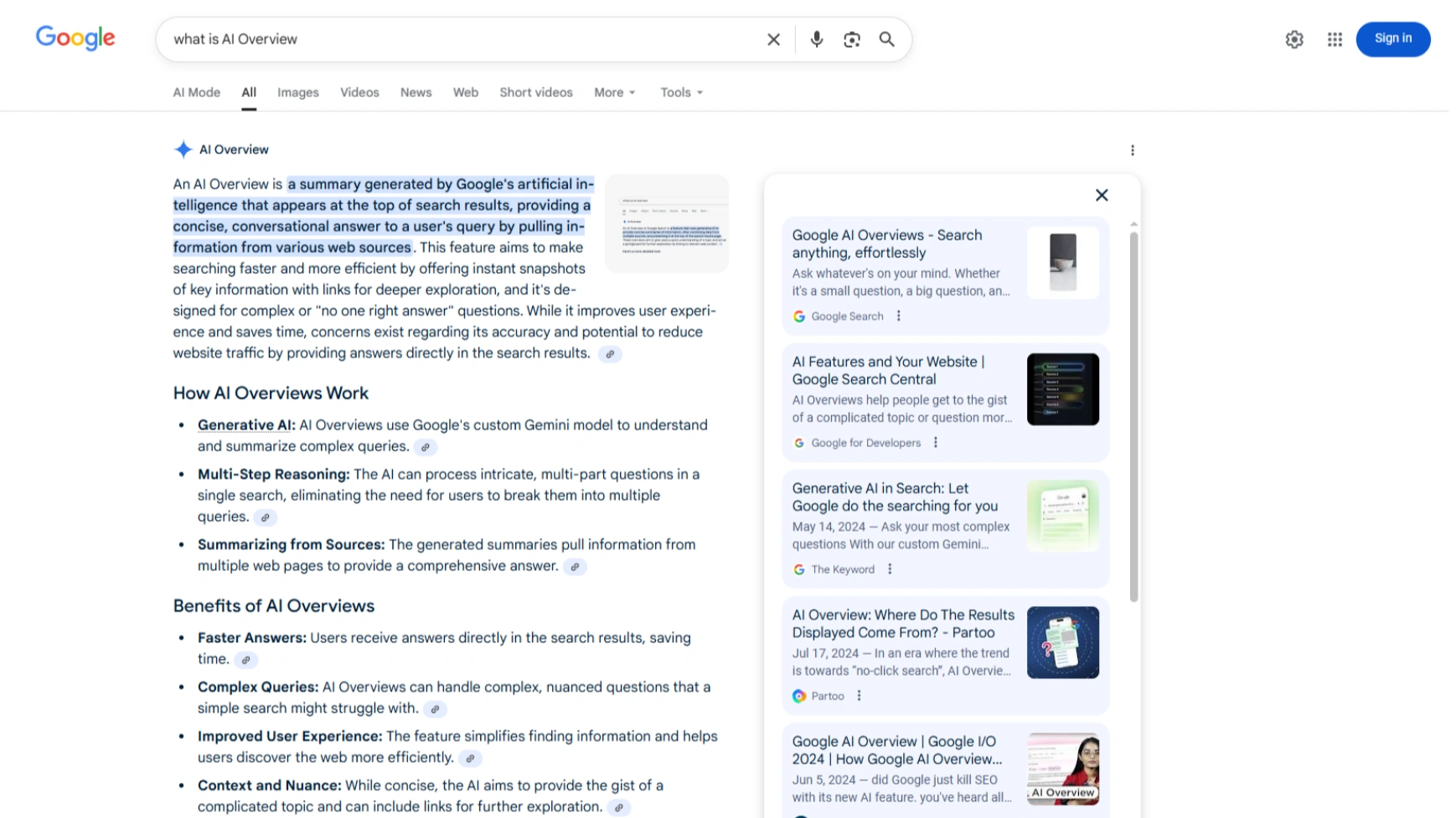Viewport: 1456px width, 818px height.
Task: Click the AI Overview sparkle icon
Action: coord(183,149)
